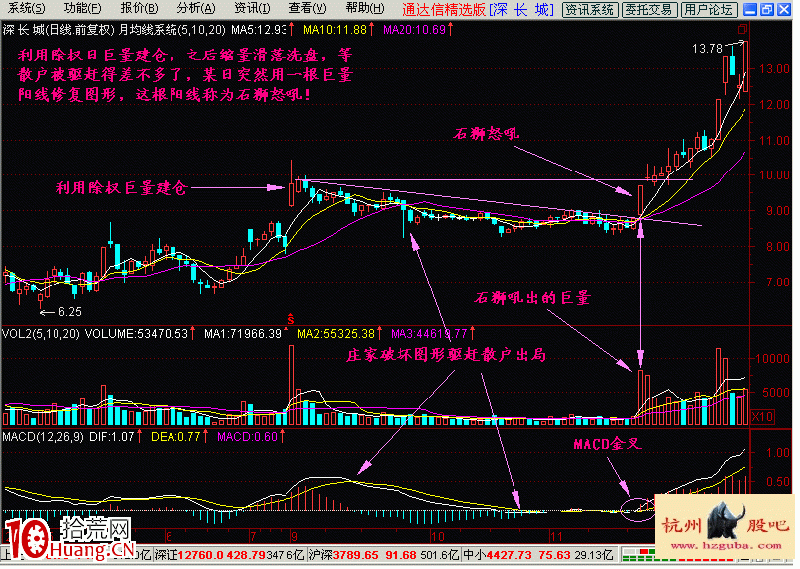This screenshot has width=800, height=569.
Task: Click month 7 on the time axis
Action: [x=253, y=537]
